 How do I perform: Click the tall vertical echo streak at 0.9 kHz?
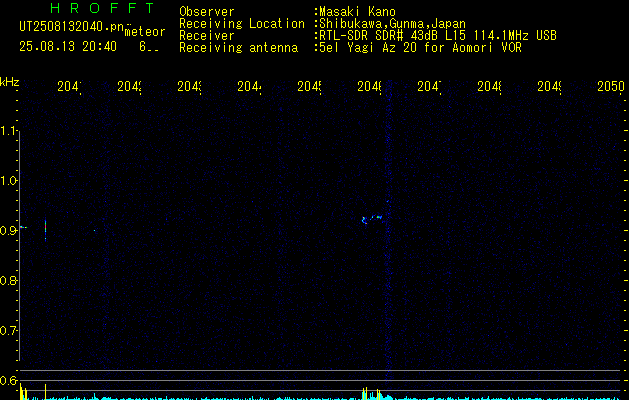pos(45,230)
